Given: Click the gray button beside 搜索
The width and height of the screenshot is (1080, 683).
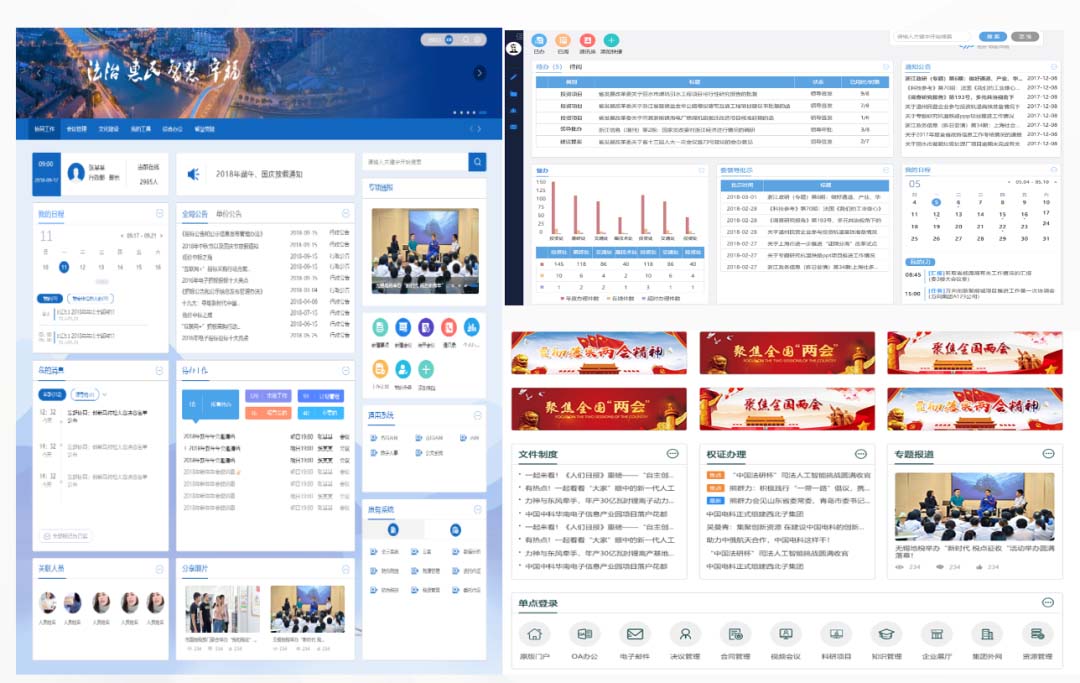Looking at the screenshot, I should (1026, 36).
